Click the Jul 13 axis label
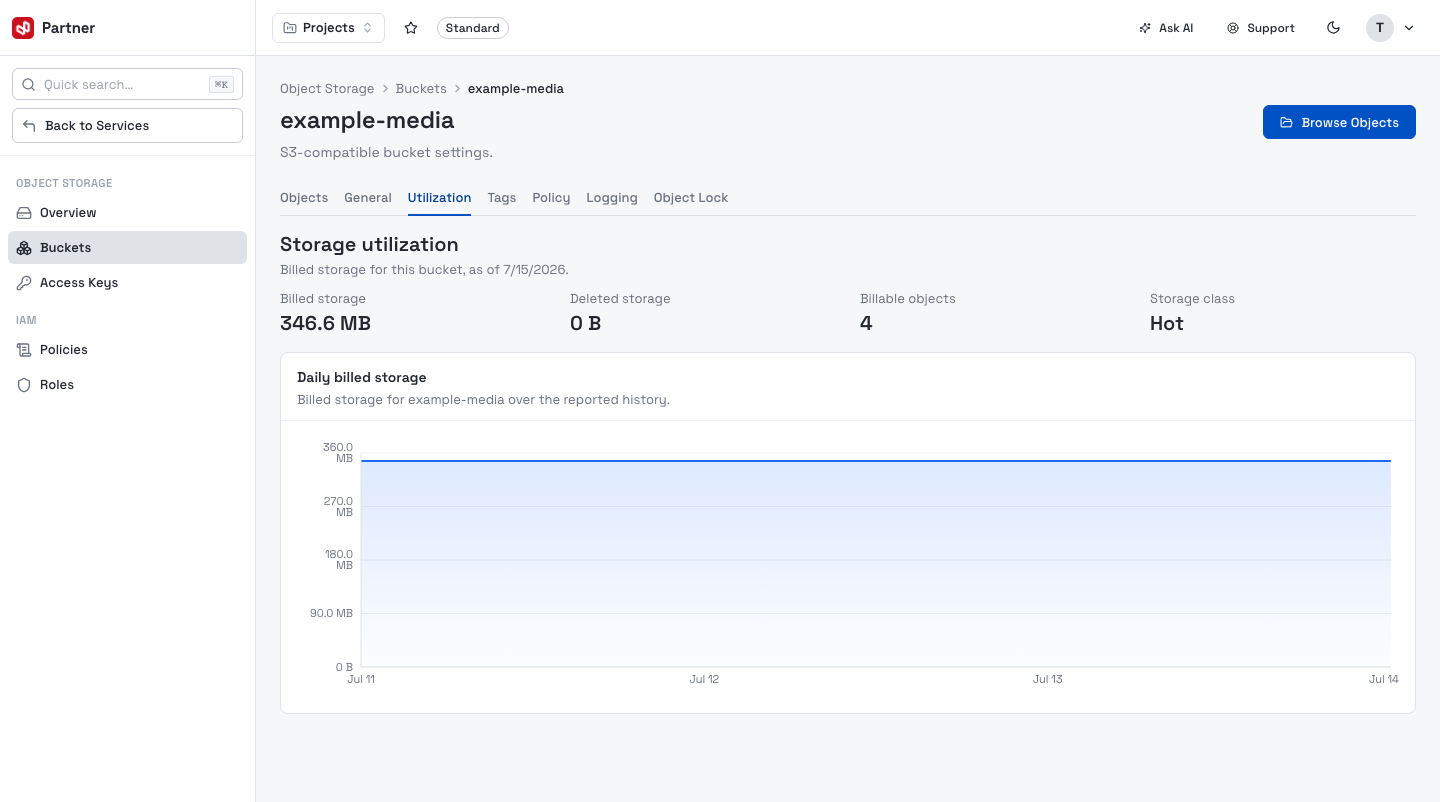 coord(1048,679)
